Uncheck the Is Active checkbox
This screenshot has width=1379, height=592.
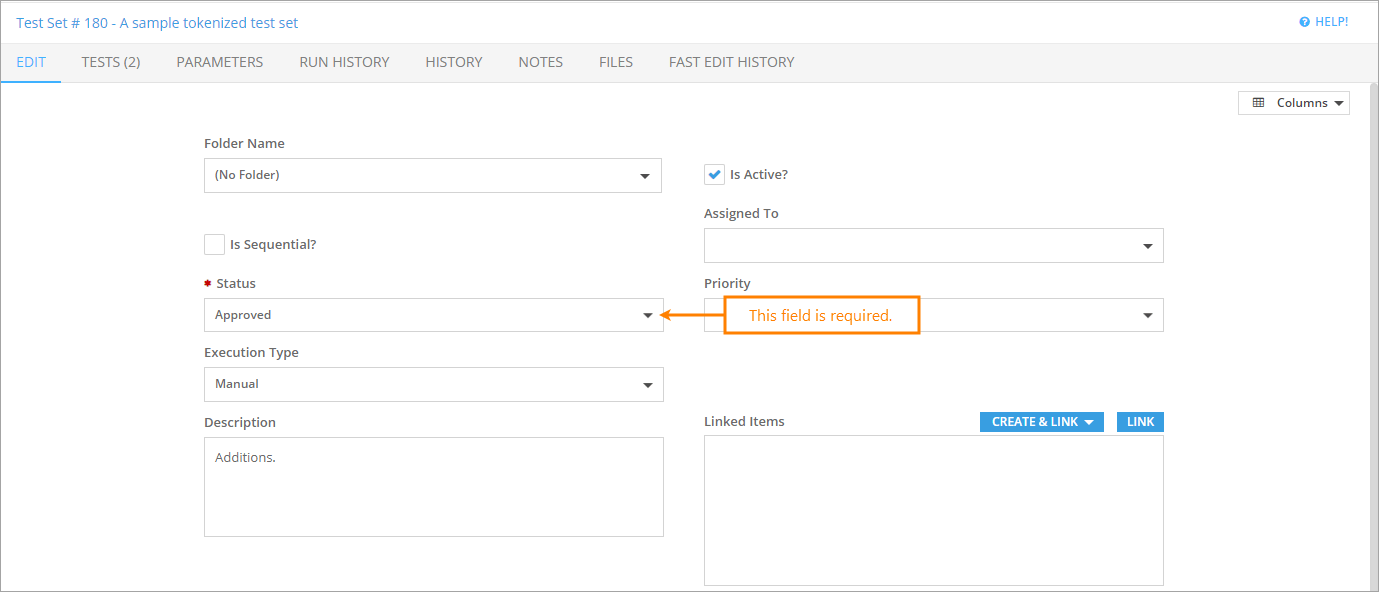(x=714, y=175)
